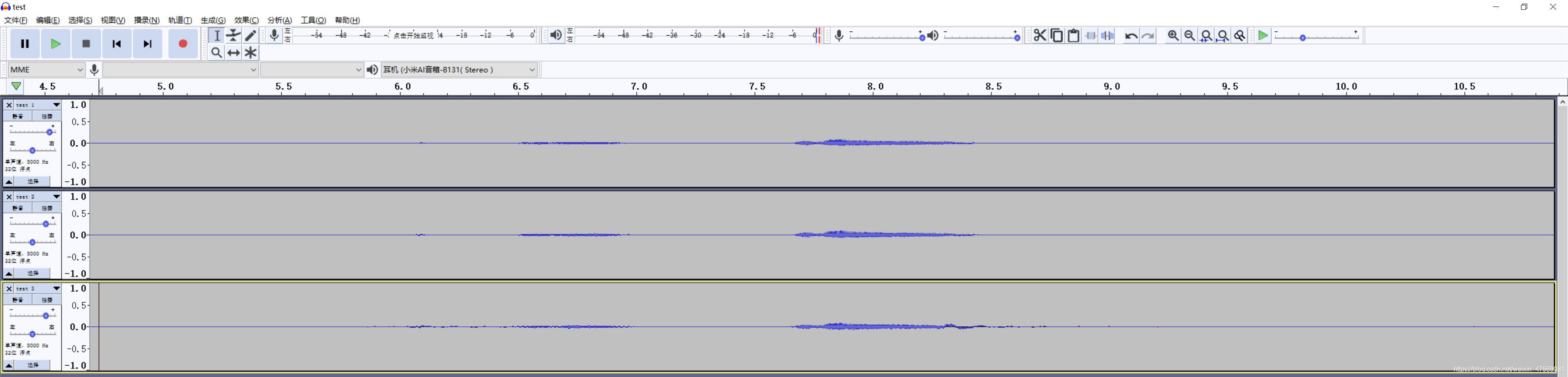
Task: Open the playback device 耳机 dropdown
Action: point(459,69)
